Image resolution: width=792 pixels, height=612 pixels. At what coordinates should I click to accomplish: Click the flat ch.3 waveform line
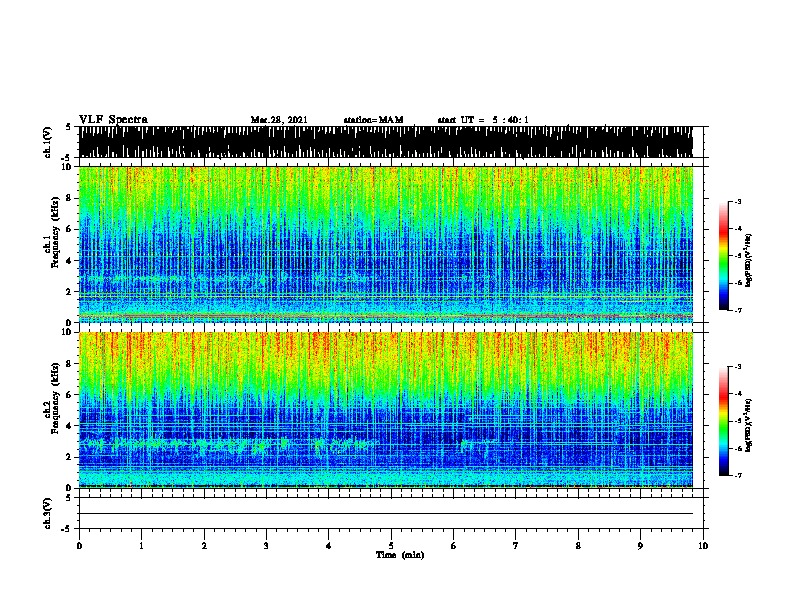point(386,514)
